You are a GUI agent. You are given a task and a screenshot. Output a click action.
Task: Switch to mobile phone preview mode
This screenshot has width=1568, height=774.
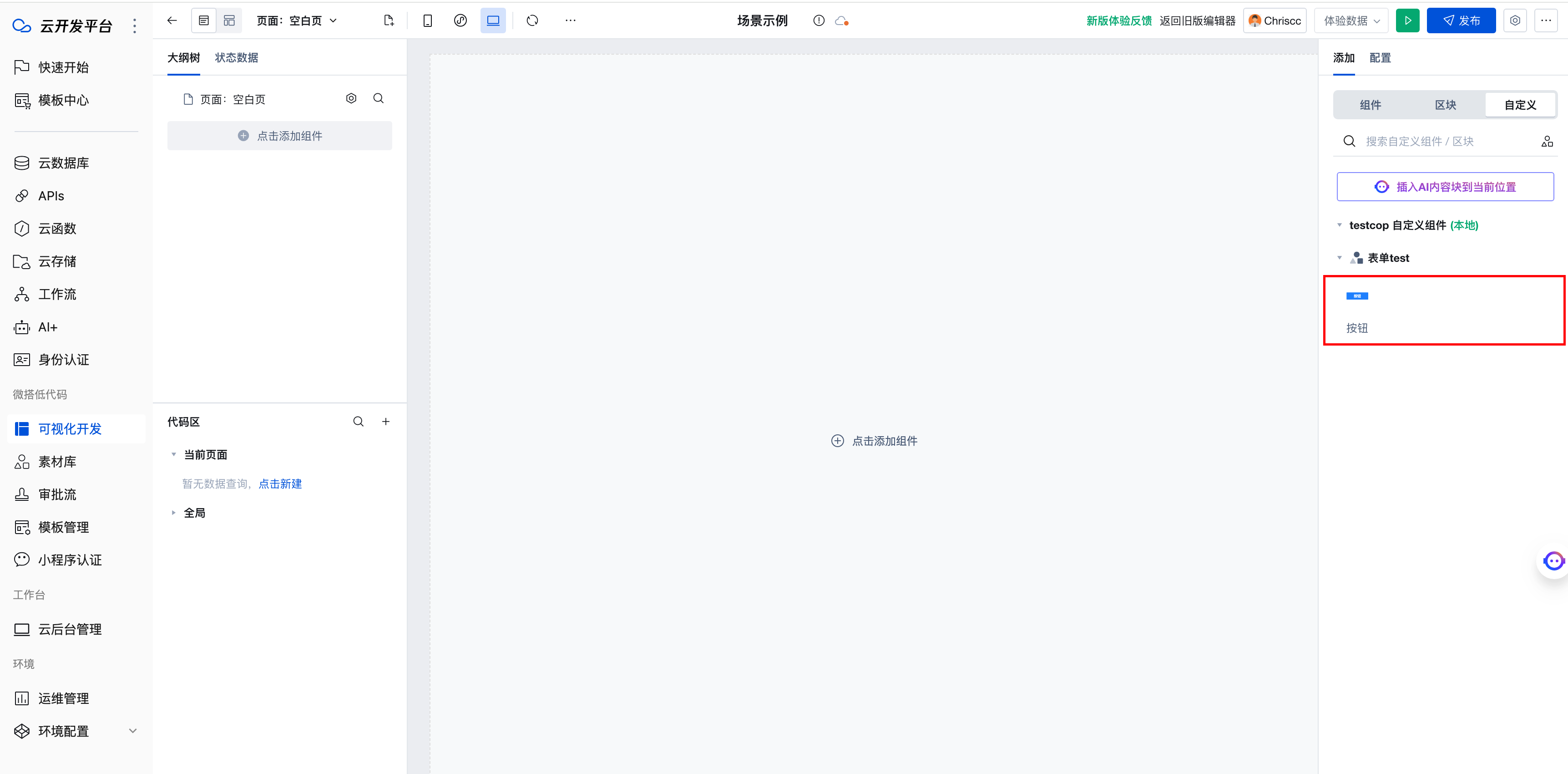(x=427, y=20)
